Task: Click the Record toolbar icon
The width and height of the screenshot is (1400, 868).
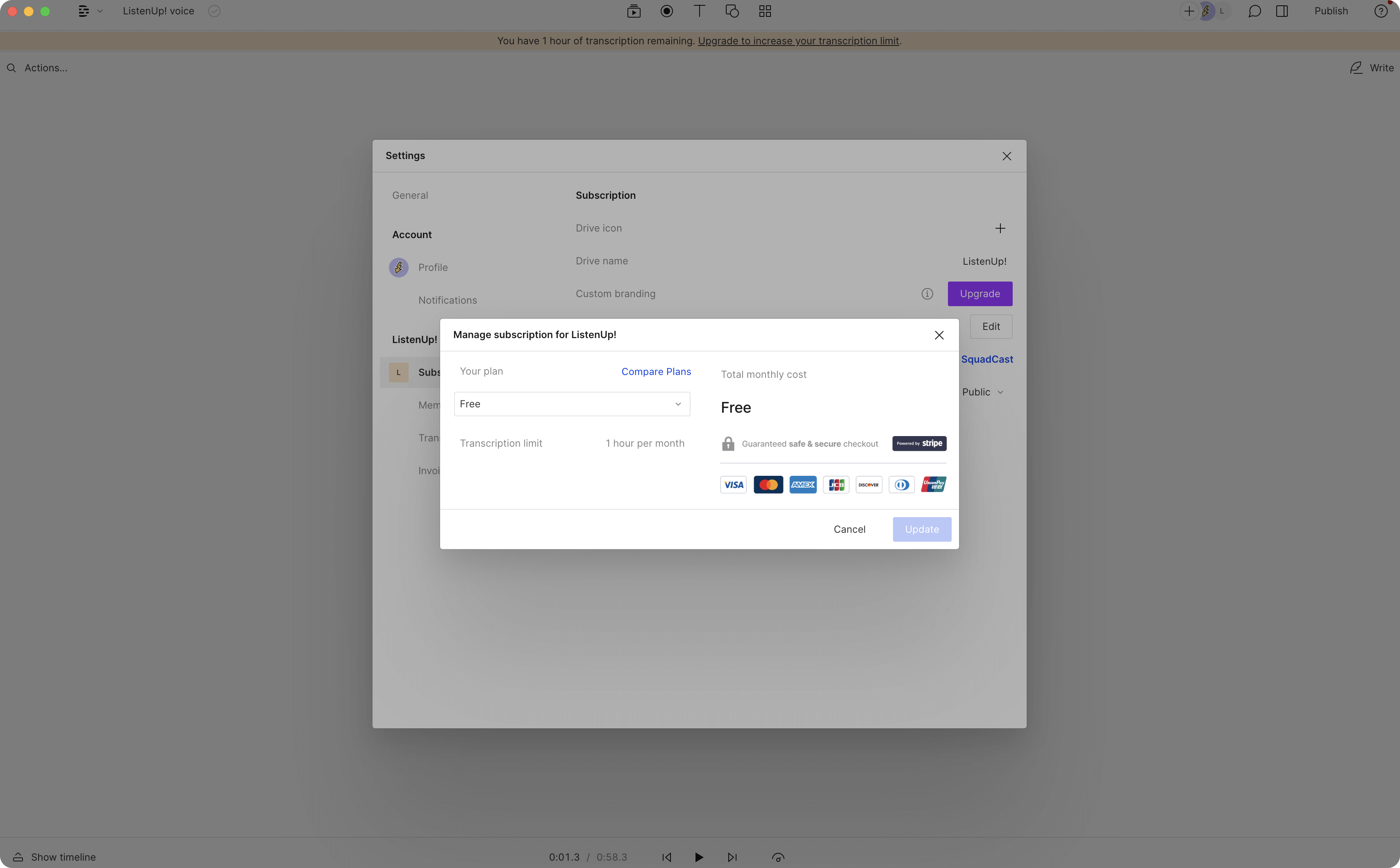Action: pyautogui.click(x=666, y=11)
